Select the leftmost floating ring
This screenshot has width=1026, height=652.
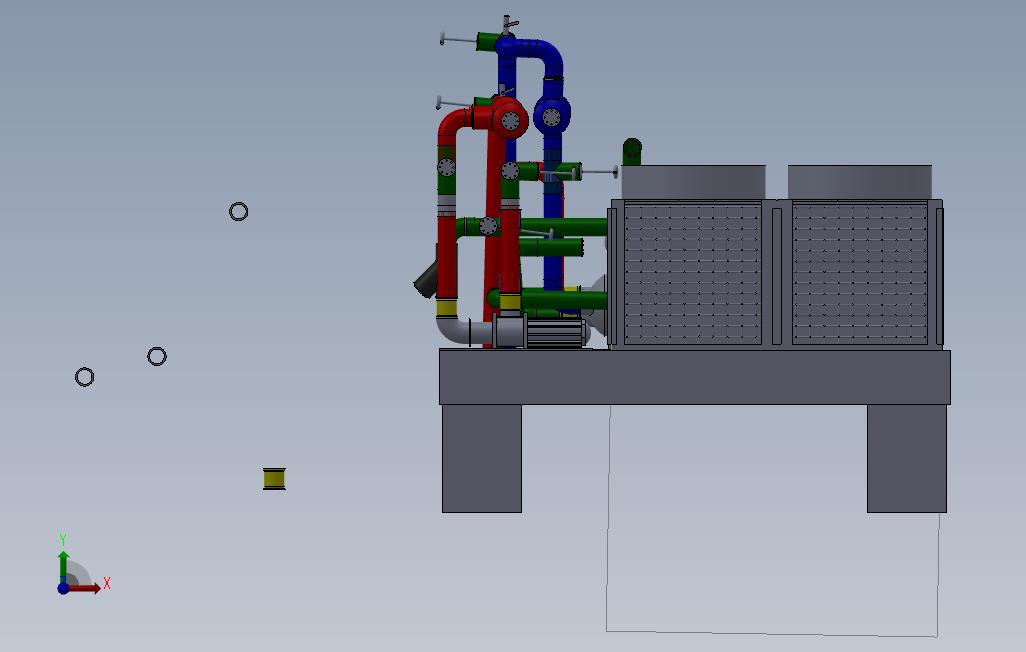[x=84, y=377]
